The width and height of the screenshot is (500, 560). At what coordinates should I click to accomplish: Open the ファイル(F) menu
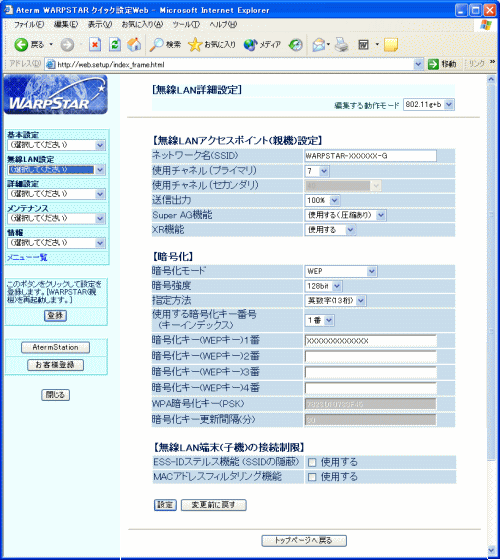pyautogui.click(x=29, y=24)
